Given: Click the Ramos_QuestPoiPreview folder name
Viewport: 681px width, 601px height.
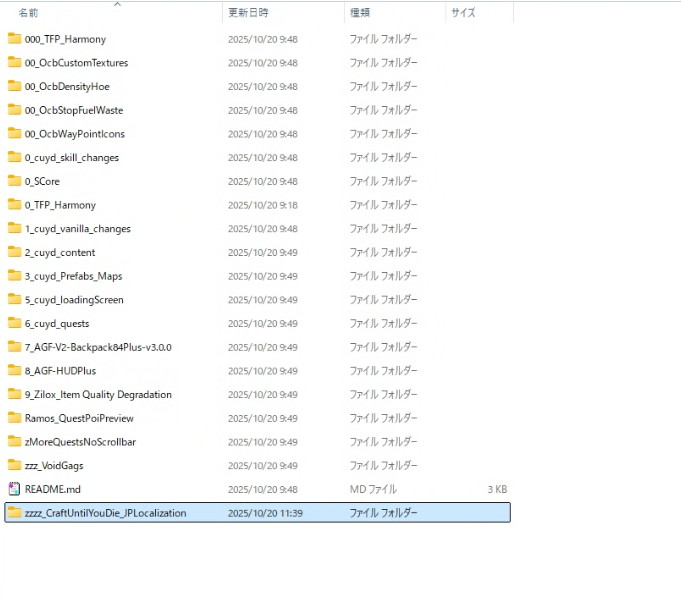Looking at the screenshot, I should coord(79,418).
